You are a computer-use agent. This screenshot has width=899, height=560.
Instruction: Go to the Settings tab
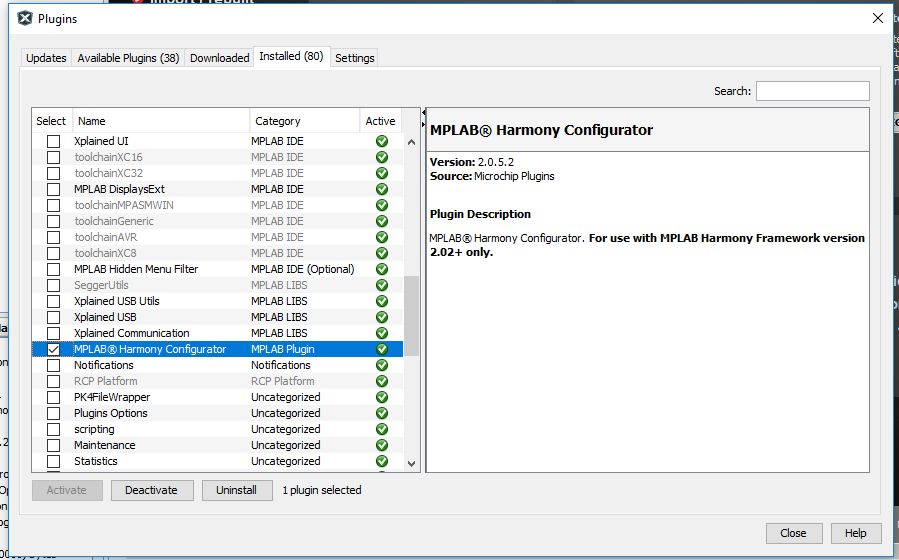[x=354, y=58]
